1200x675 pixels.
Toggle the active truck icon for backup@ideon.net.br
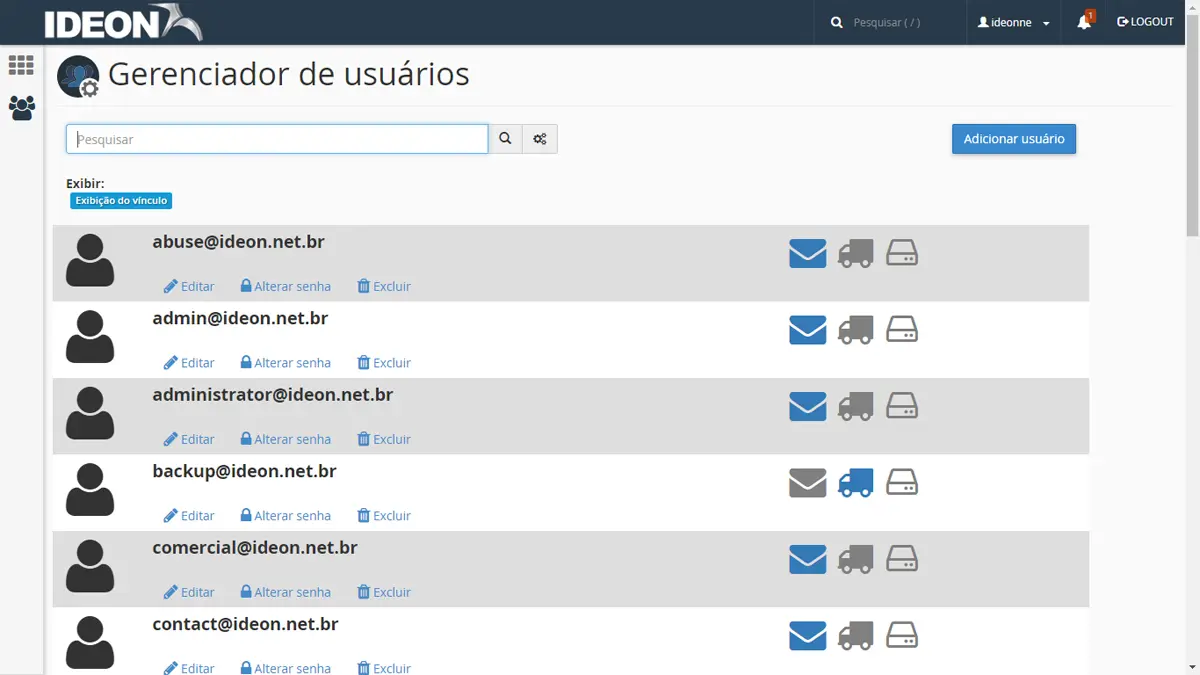tap(855, 483)
